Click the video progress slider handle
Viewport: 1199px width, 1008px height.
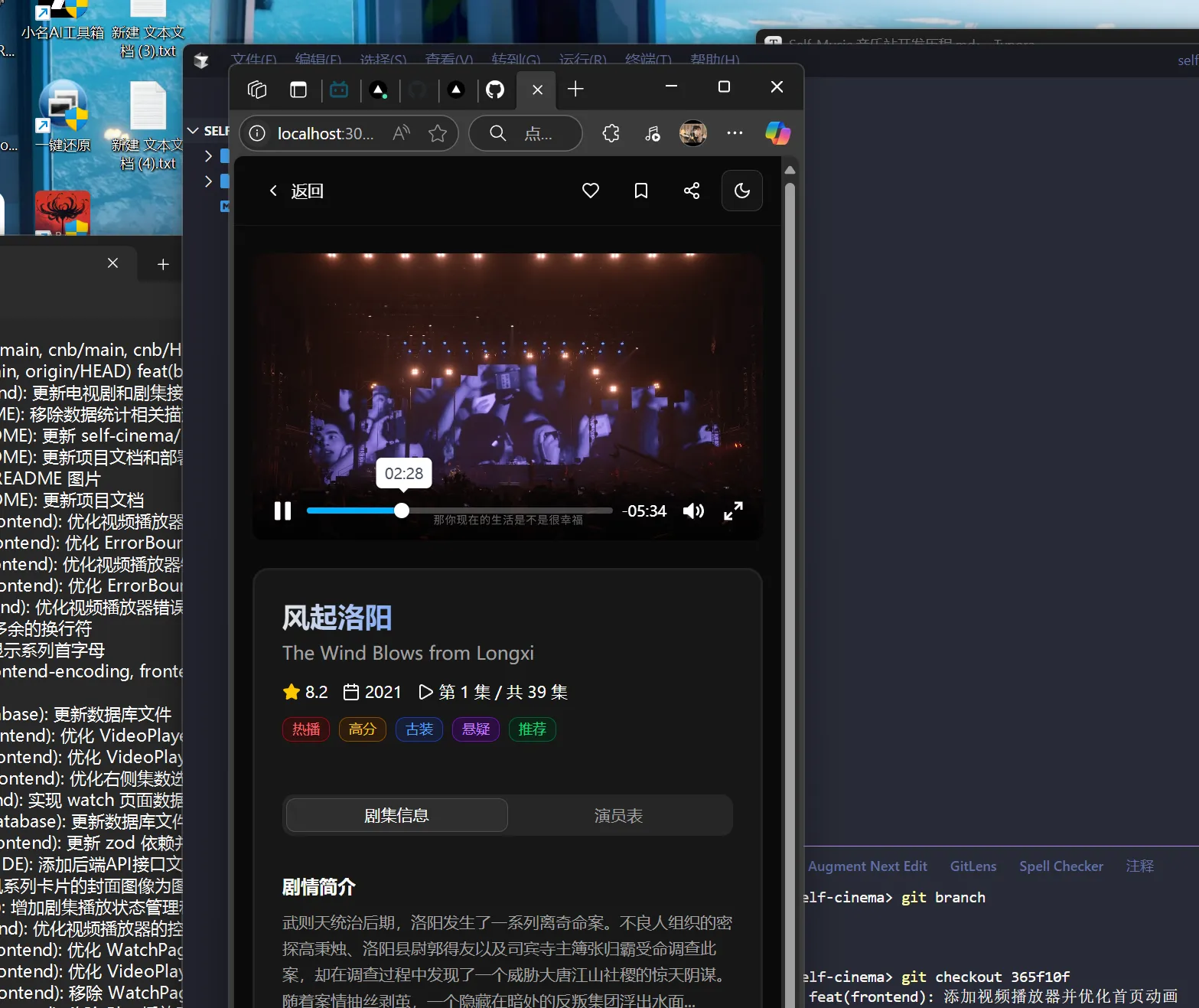point(402,511)
